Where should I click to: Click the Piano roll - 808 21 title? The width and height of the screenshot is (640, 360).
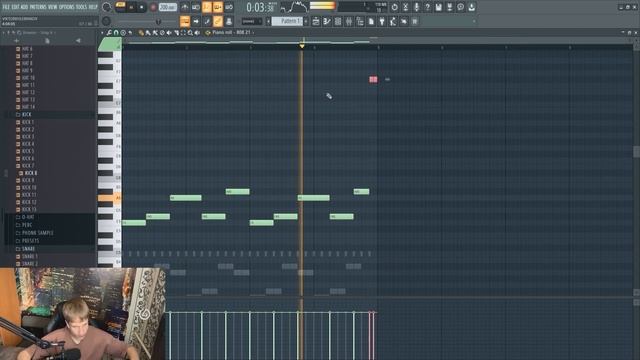(x=231, y=33)
